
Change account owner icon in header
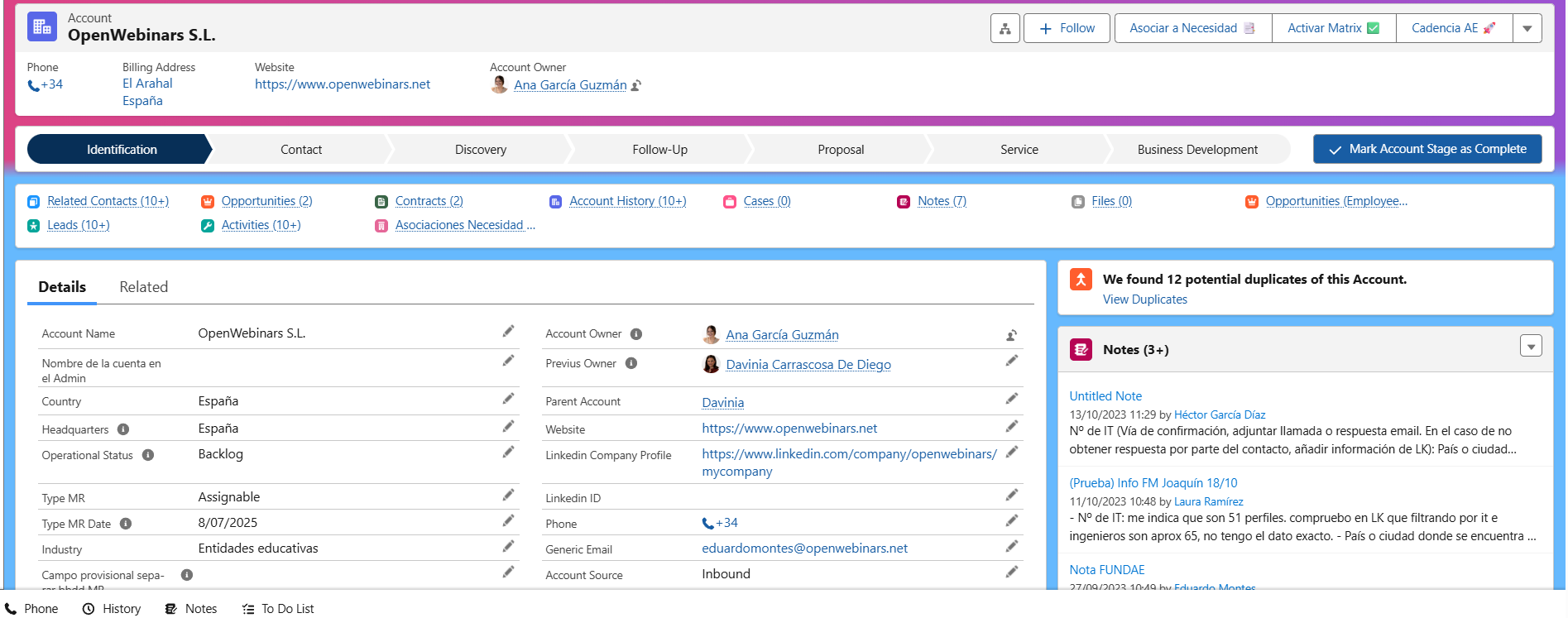pos(636,85)
